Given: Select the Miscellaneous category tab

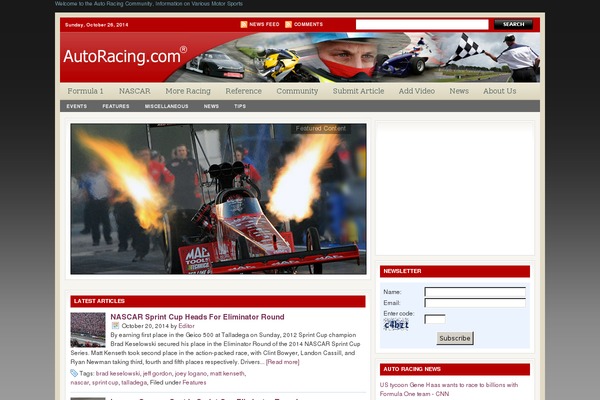Looking at the screenshot, I should tap(166, 106).
